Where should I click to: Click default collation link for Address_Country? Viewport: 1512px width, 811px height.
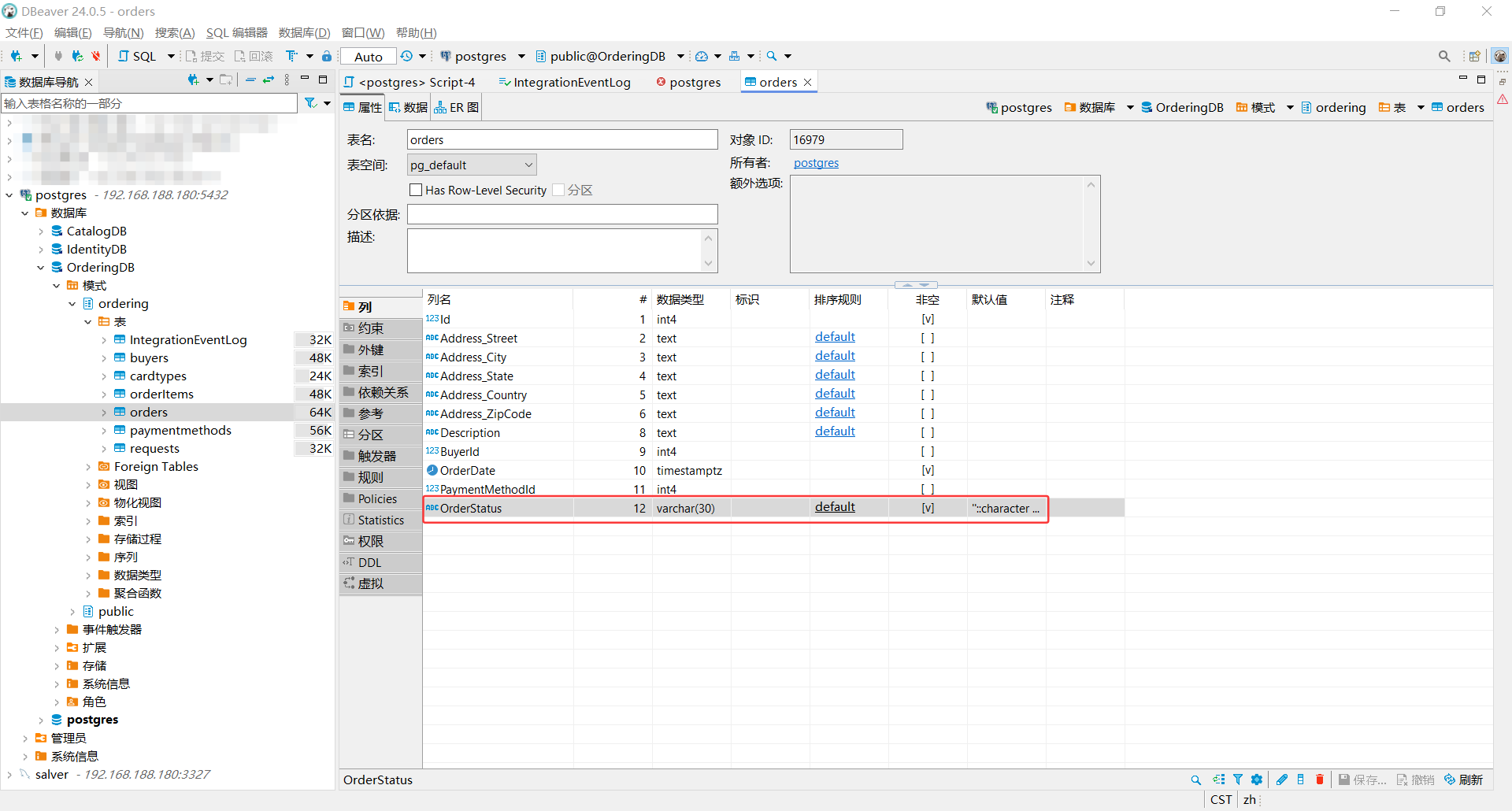coord(835,394)
